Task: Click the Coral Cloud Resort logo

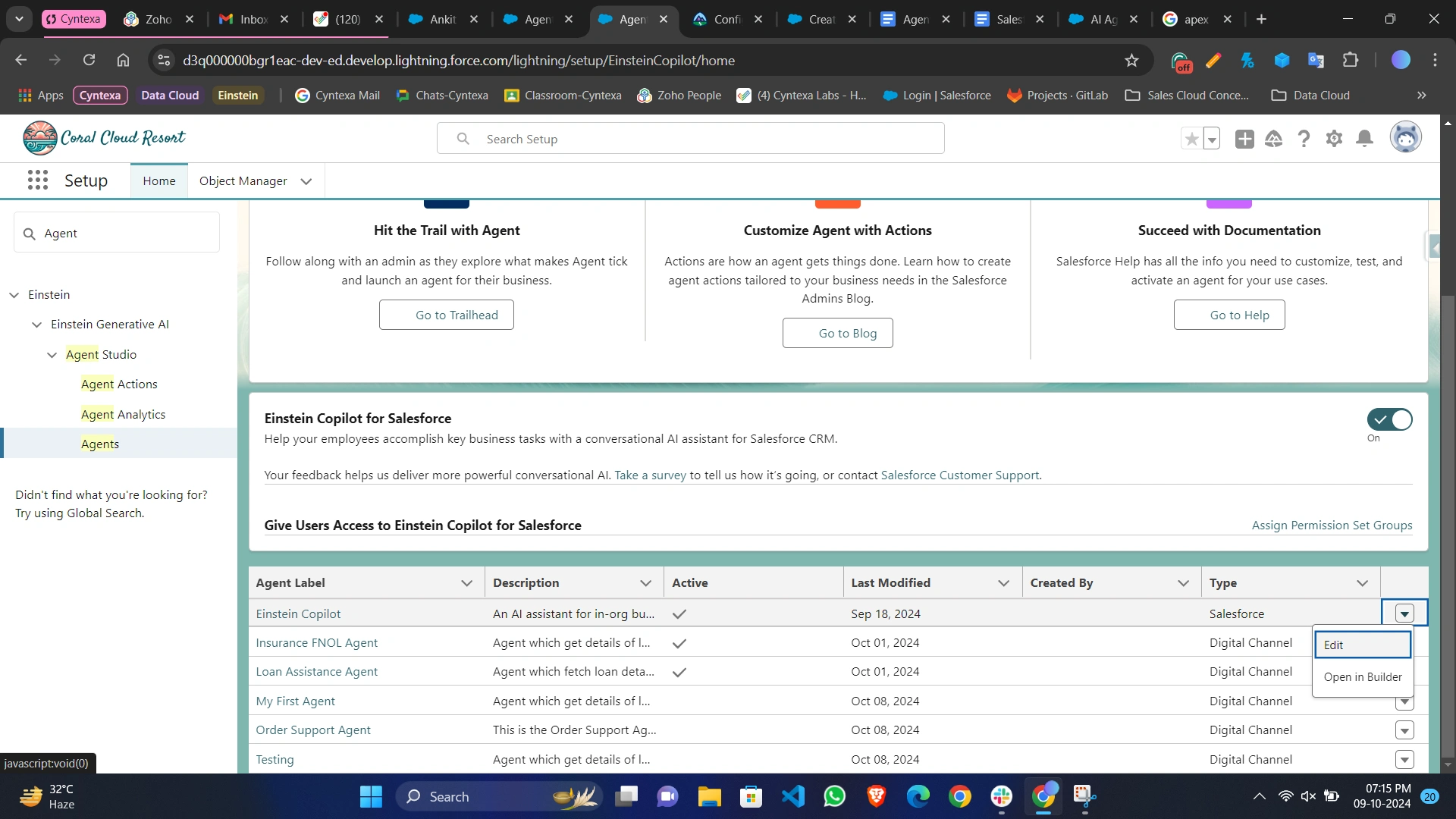Action: point(104,137)
